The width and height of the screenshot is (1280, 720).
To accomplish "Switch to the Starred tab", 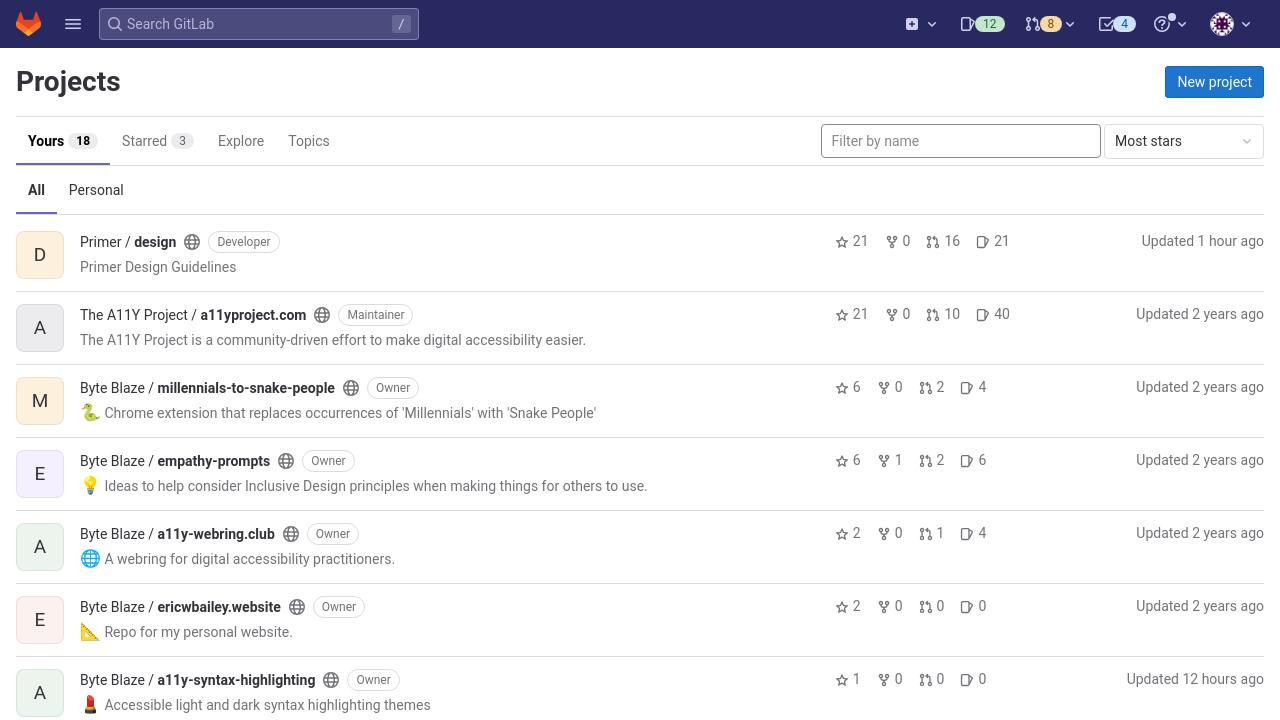I will 157,141.
